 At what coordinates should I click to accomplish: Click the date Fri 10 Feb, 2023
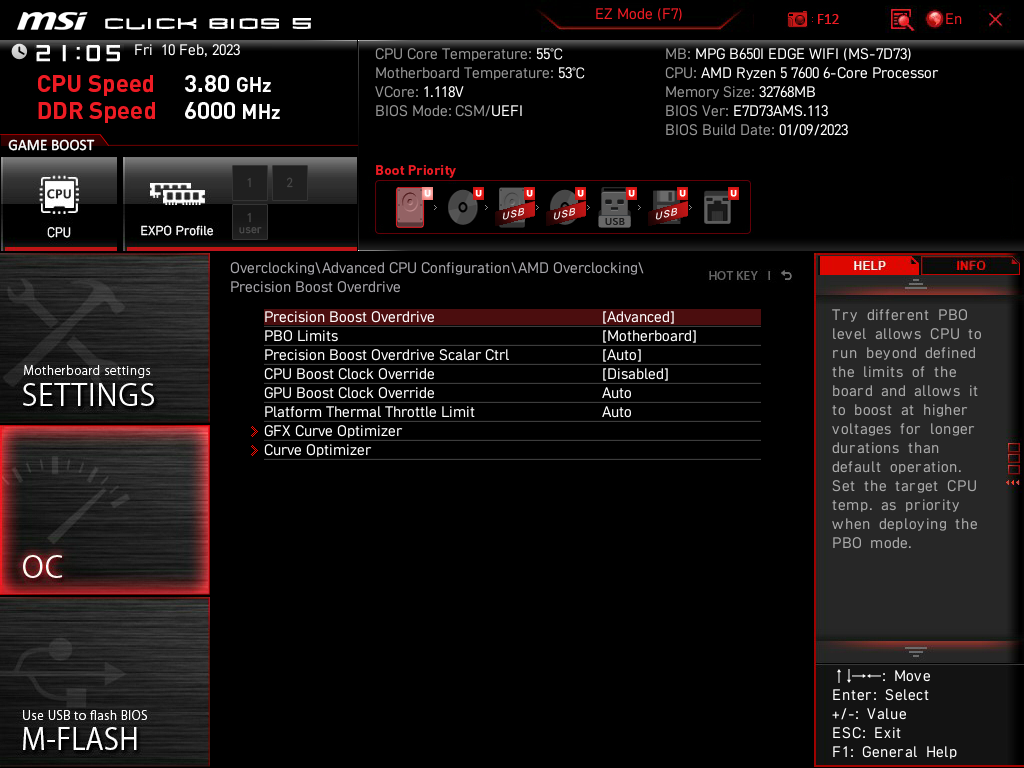click(187, 50)
